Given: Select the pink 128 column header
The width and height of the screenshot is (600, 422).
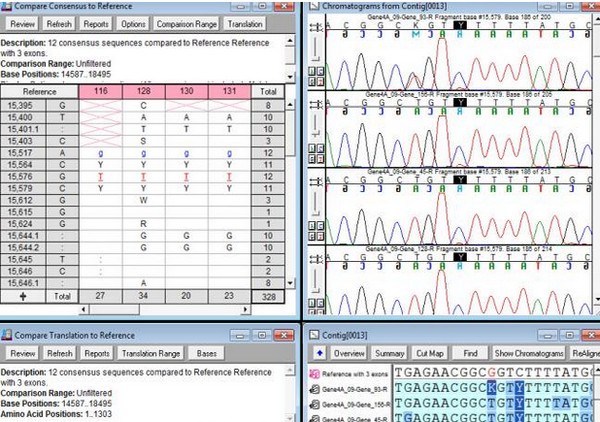Looking at the screenshot, I should click(x=143, y=91).
